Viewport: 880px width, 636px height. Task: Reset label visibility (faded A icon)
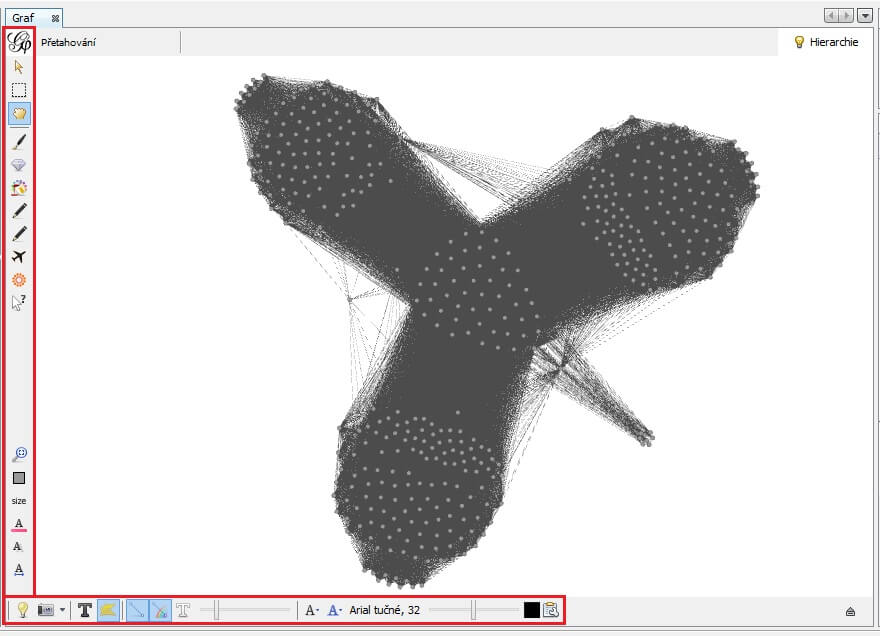coord(19,547)
